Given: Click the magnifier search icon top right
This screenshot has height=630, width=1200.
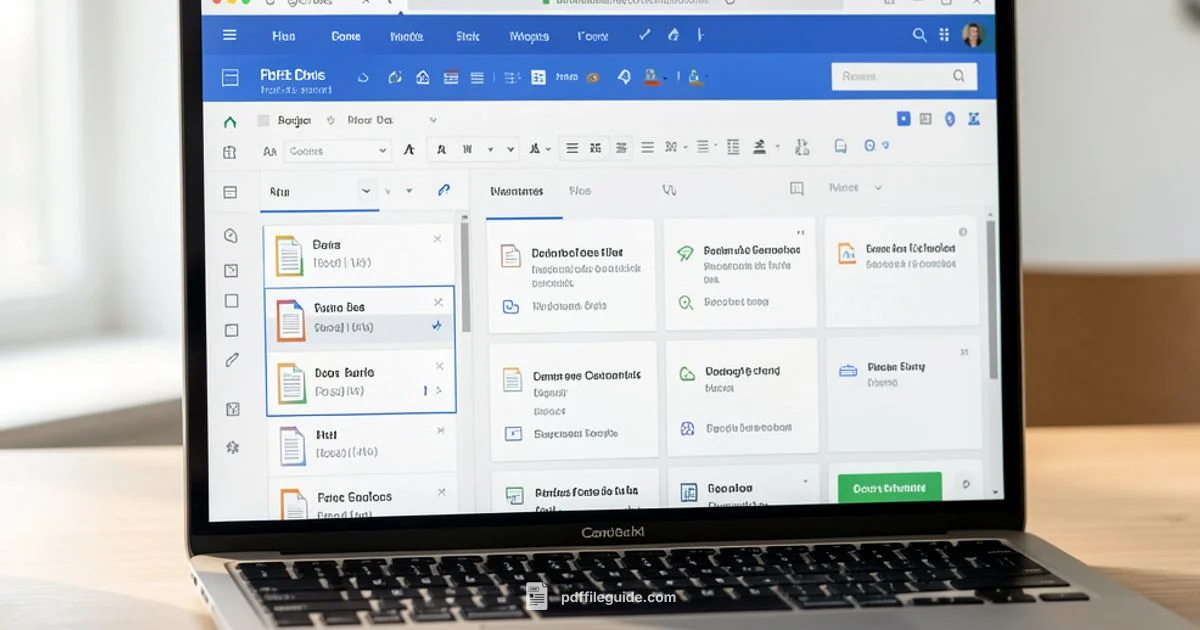Looking at the screenshot, I should point(920,35).
